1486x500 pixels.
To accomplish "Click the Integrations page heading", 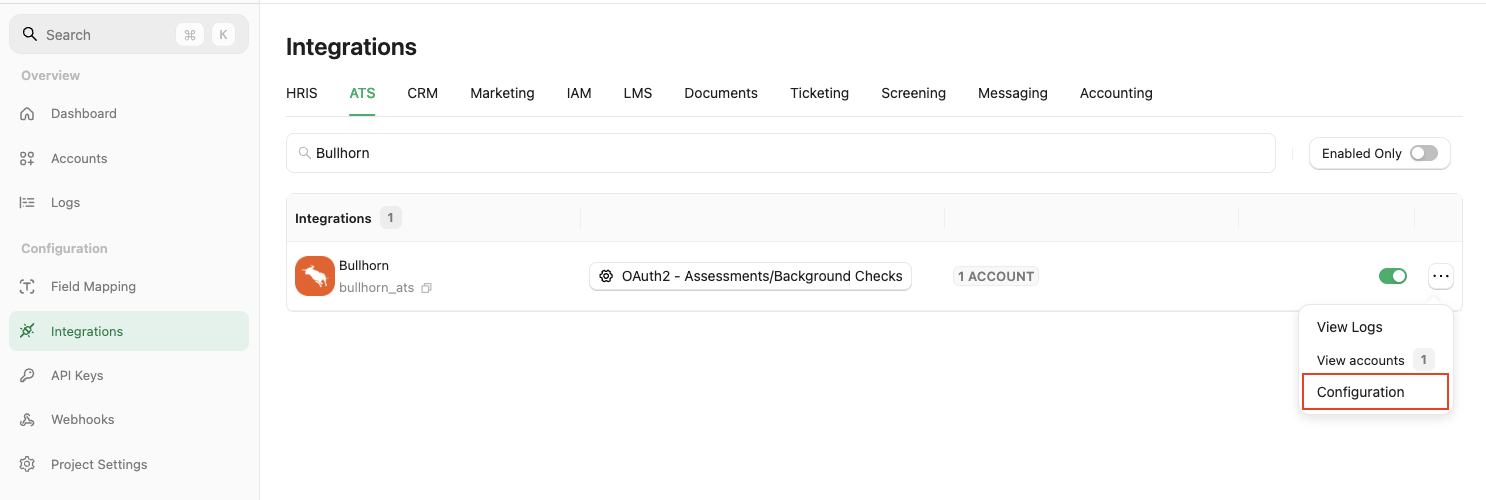I will (x=351, y=47).
